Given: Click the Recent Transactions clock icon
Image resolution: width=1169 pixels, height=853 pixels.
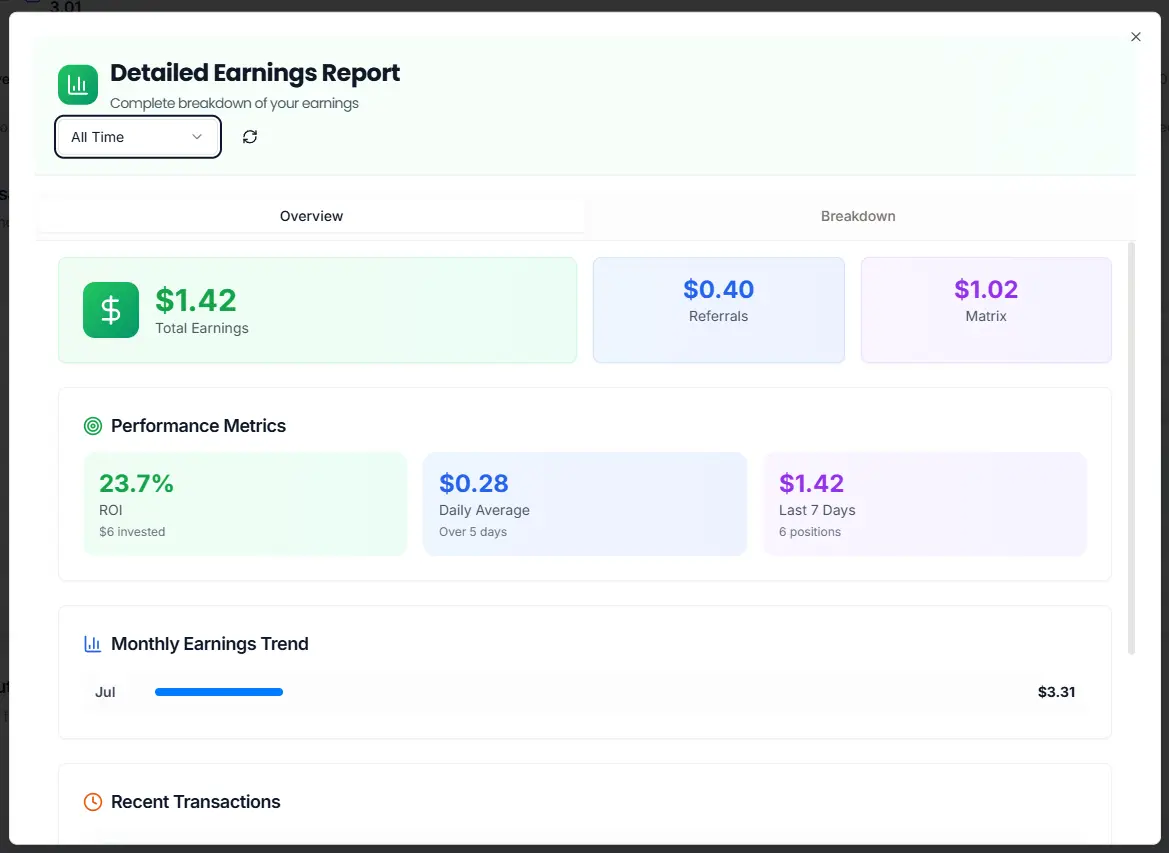Looking at the screenshot, I should 92,802.
